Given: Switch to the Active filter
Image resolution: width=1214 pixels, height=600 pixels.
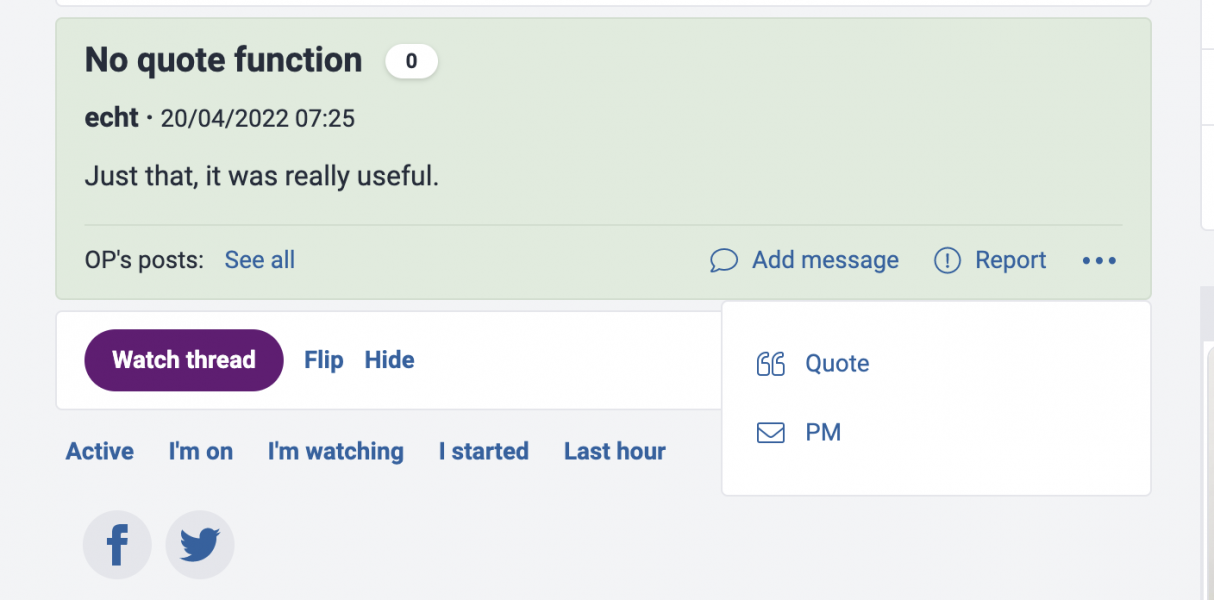Looking at the screenshot, I should [99, 451].
